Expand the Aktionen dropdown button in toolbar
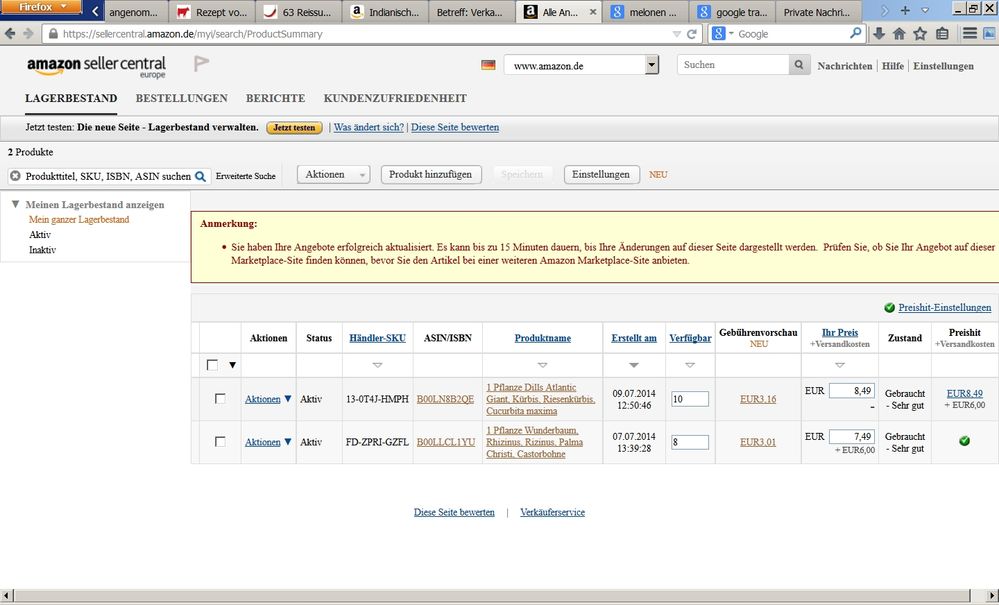 [333, 174]
